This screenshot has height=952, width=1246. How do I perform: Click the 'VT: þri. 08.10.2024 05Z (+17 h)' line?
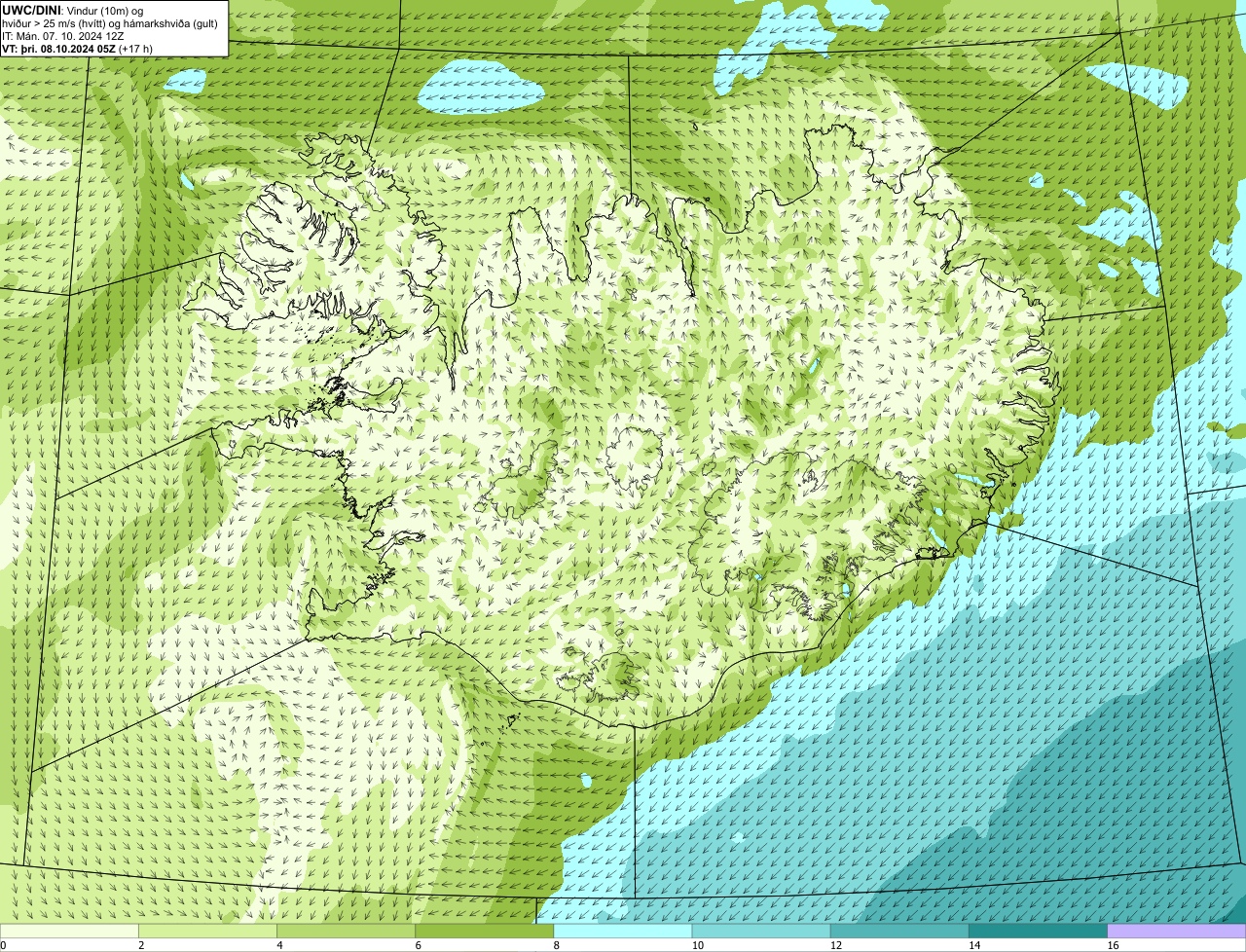point(77,48)
